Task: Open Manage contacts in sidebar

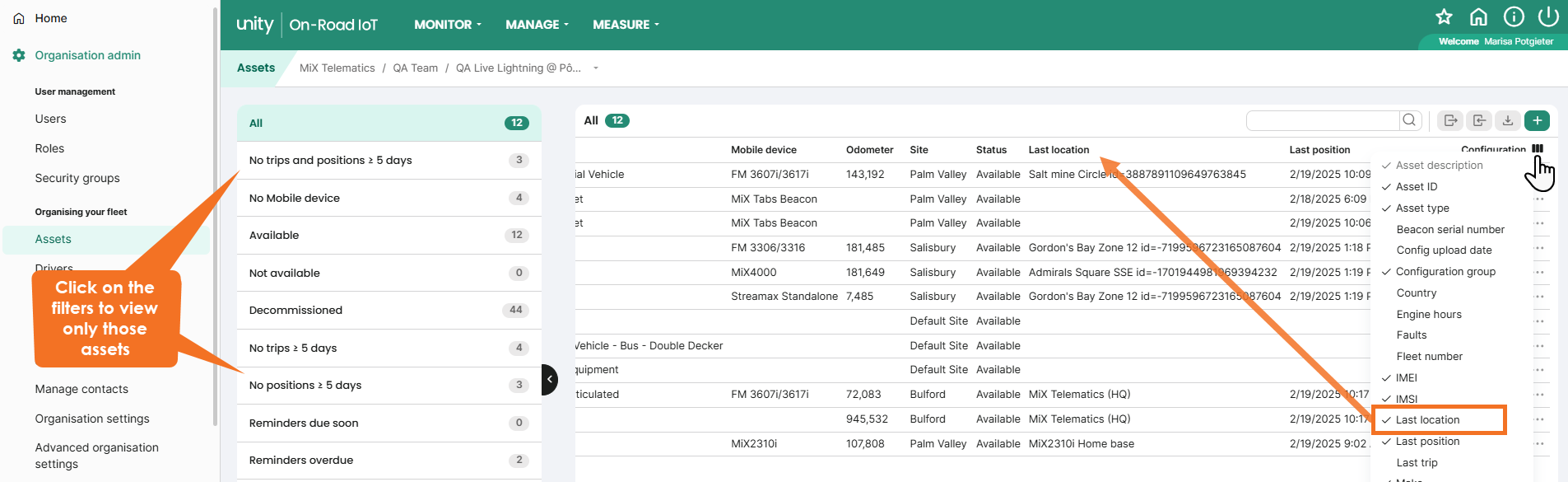Action: [81, 389]
